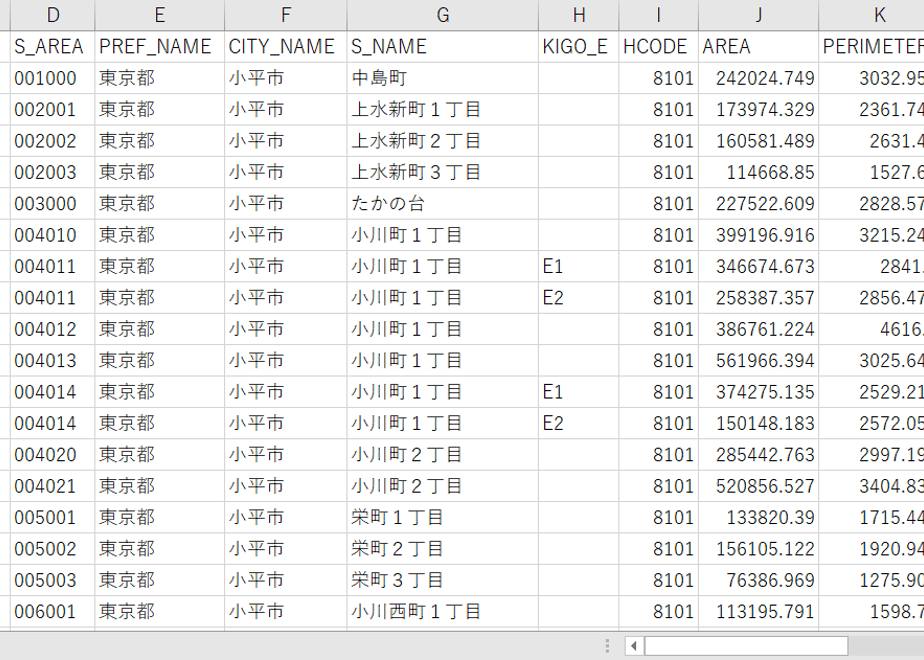Click the E2 cell in row 004014

click(x=579, y=424)
